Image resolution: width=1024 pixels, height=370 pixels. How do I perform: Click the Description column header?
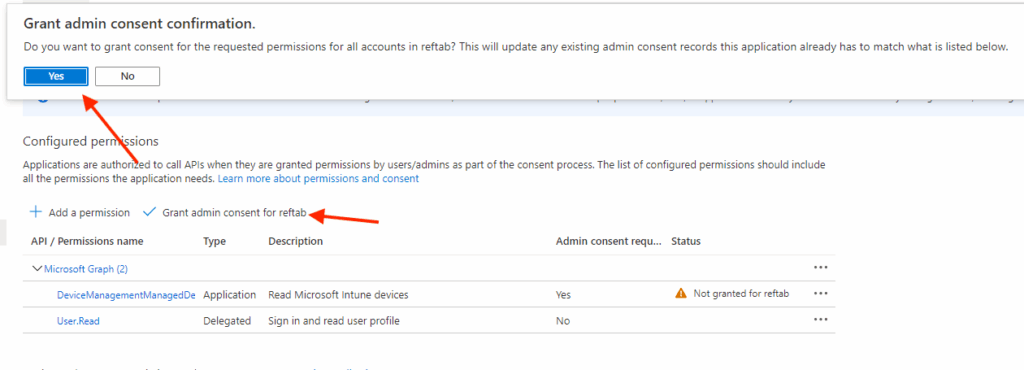pyautogui.click(x=295, y=241)
